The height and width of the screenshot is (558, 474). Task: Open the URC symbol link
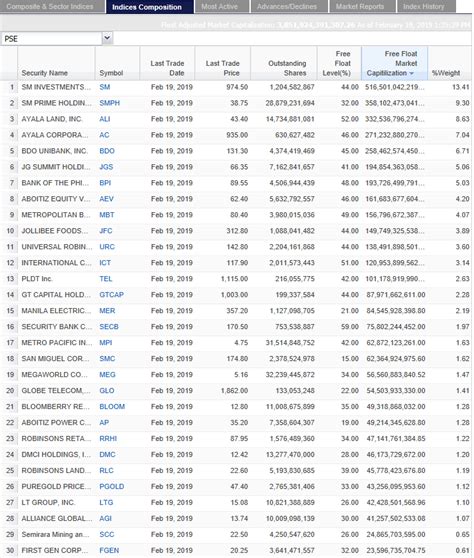(107, 247)
